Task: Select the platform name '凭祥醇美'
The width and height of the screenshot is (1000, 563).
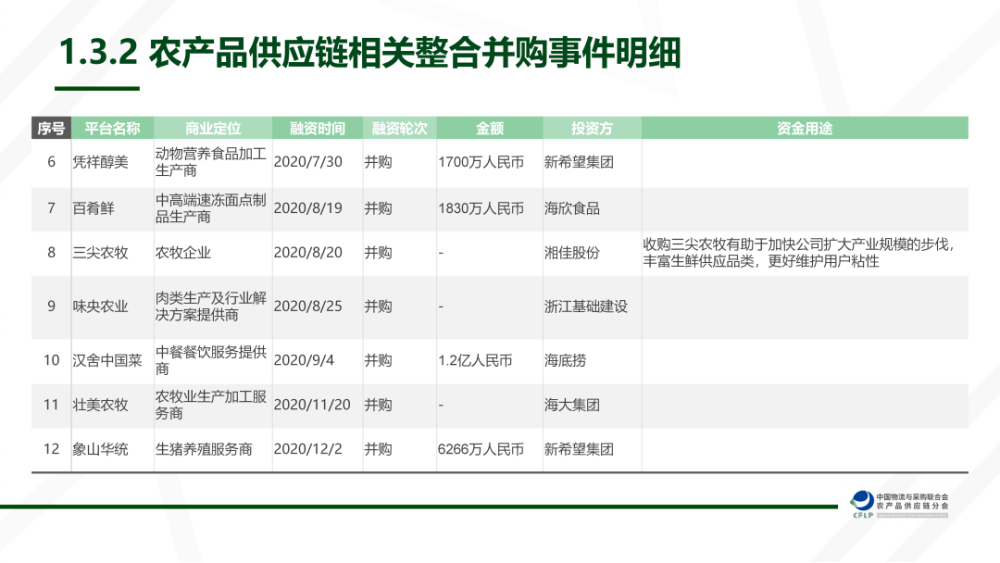Action: [100, 162]
